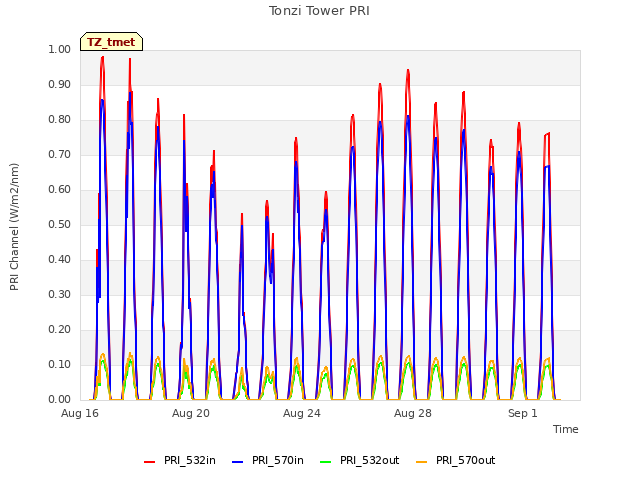Click the 0.90 y-axis tick label
This screenshot has width=640, height=480.
pos(60,84)
